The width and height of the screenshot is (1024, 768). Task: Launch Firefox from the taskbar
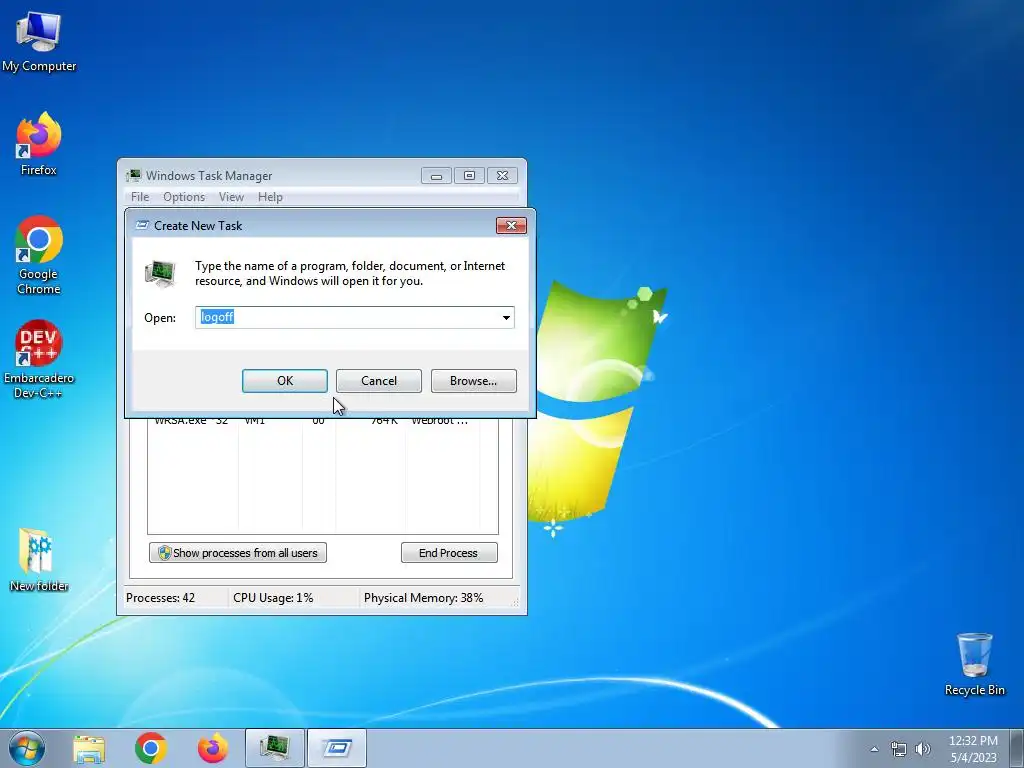213,748
